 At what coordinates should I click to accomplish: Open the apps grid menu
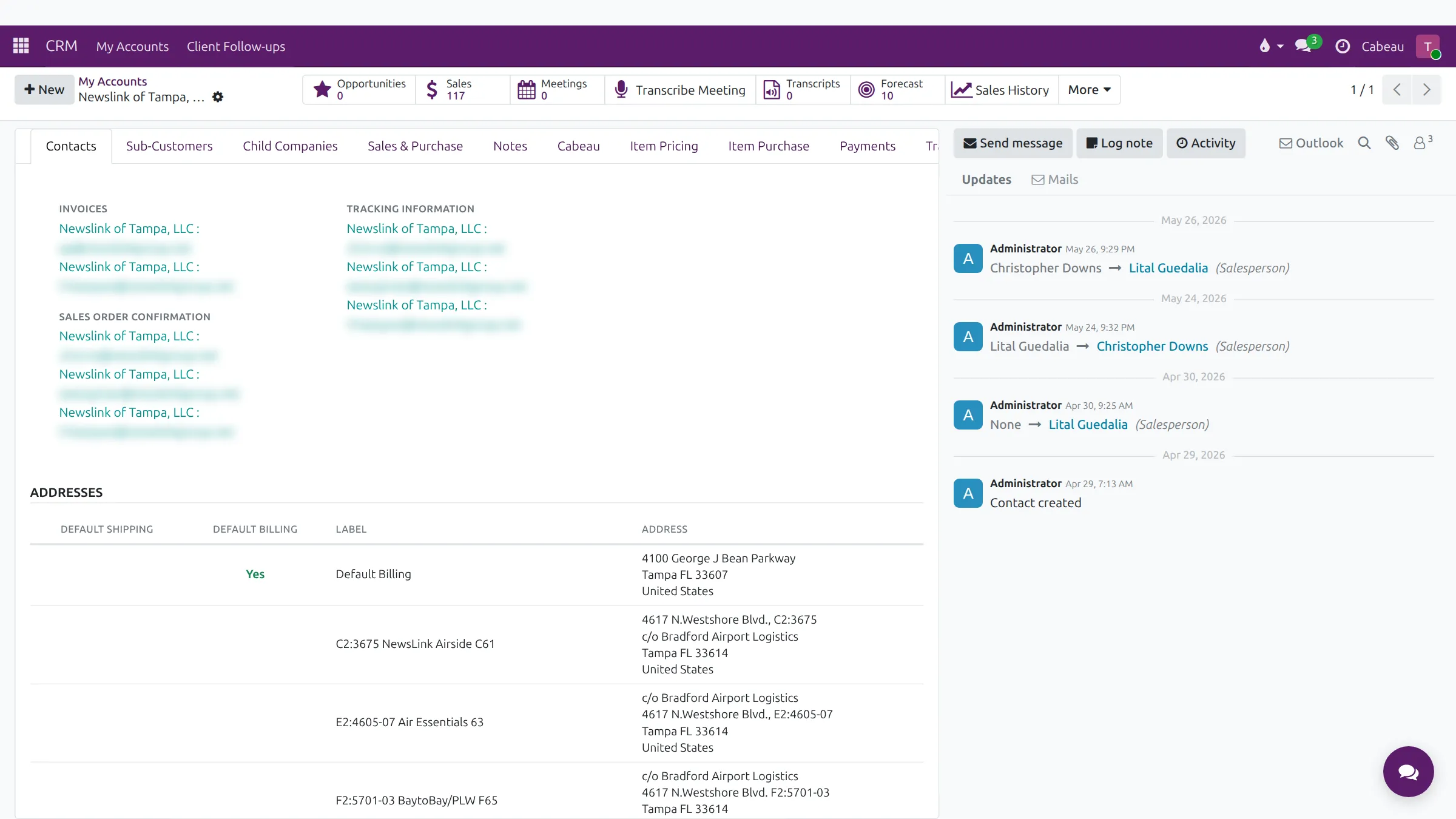(21, 46)
